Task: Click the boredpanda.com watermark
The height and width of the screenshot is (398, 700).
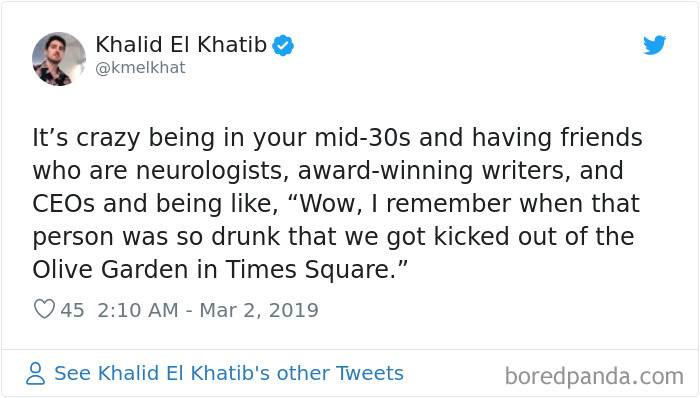Action: point(594,377)
